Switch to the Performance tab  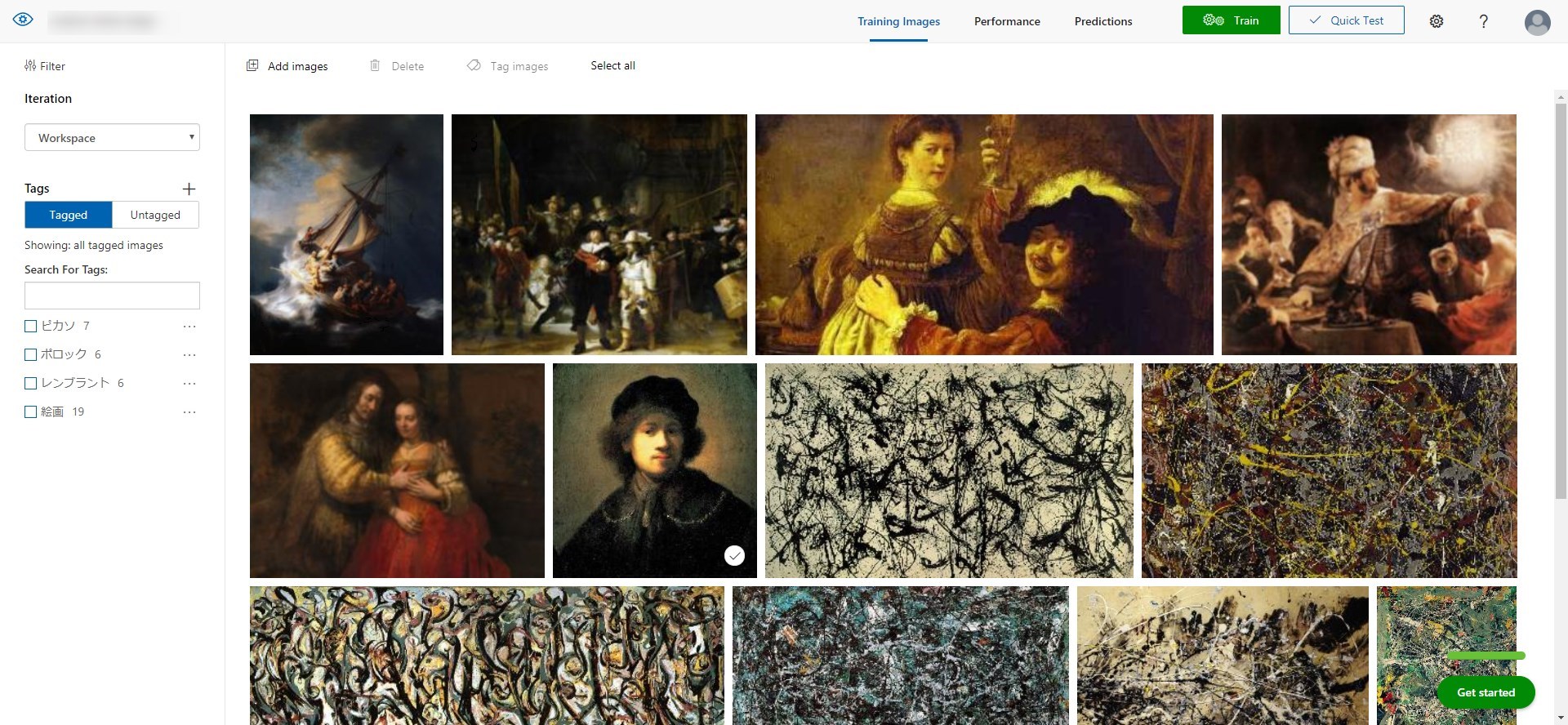pyautogui.click(x=1006, y=21)
